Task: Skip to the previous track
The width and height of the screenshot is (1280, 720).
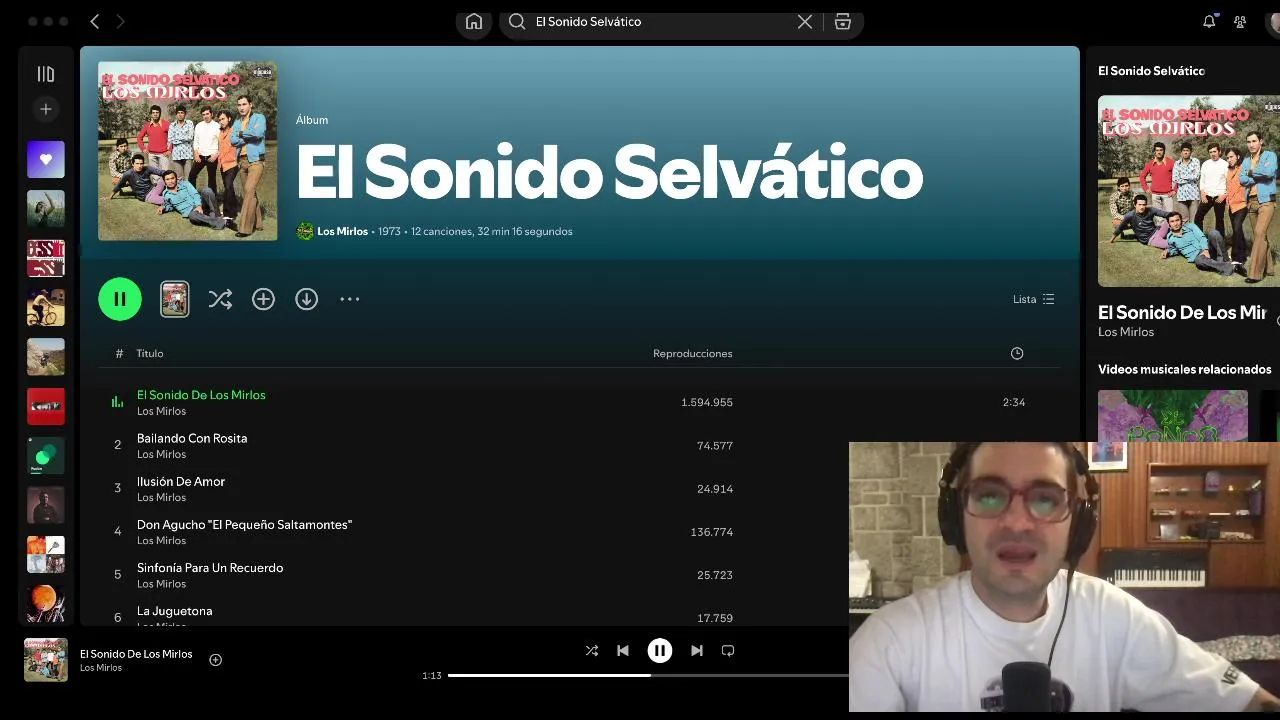Action: [623, 650]
